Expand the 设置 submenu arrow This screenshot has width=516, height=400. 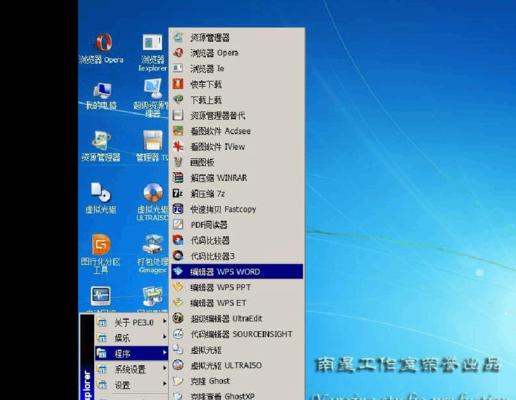(164, 384)
